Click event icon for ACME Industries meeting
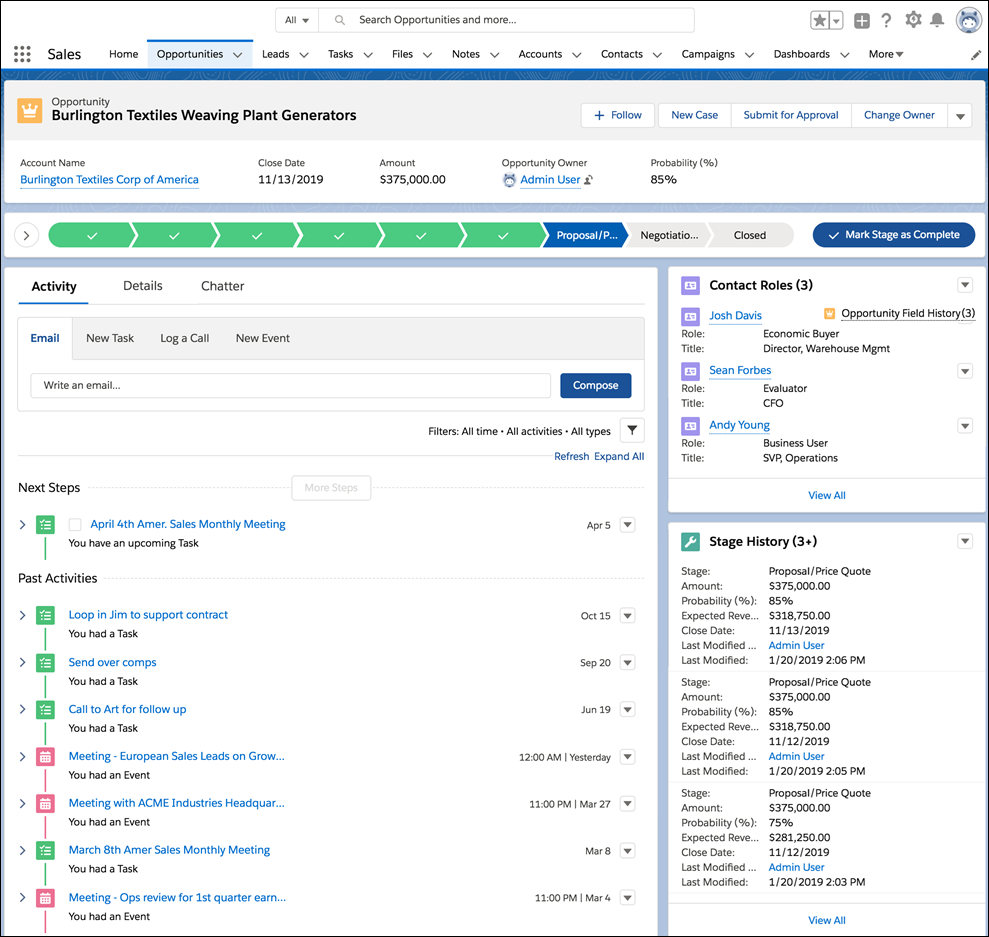989x937 pixels. pyautogui.click(x=45, y=803)
